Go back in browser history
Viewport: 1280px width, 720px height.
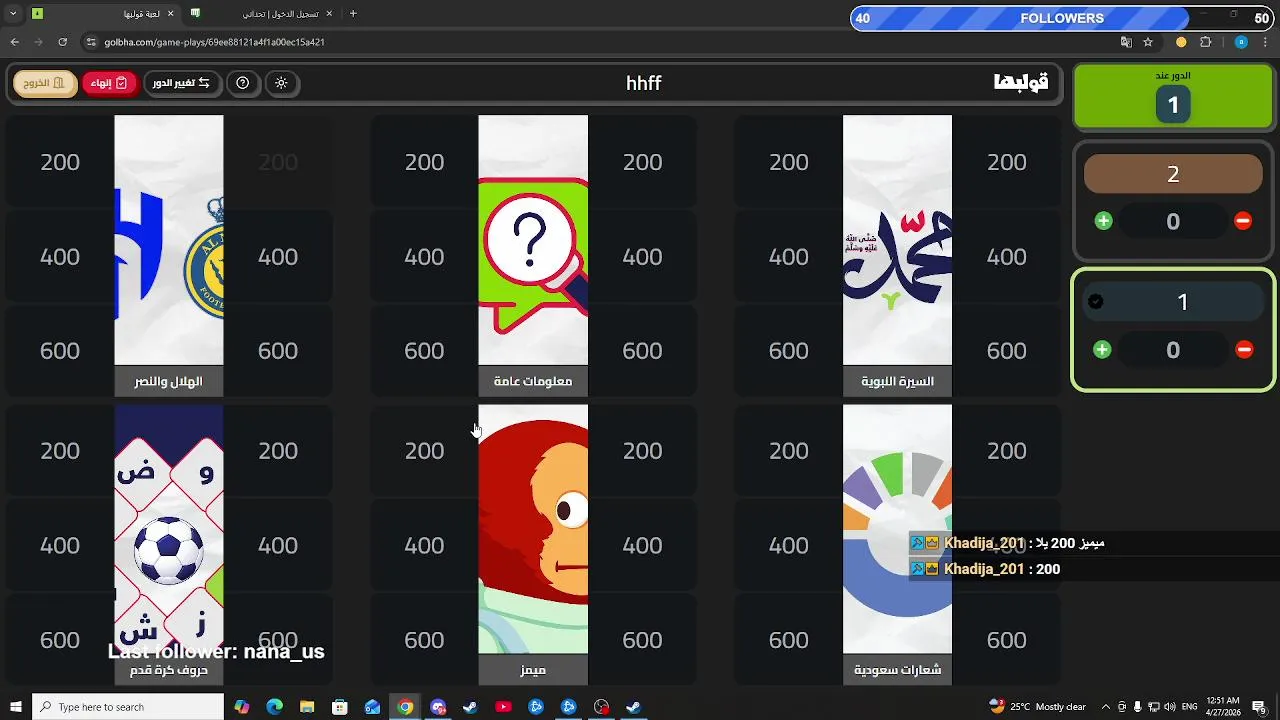14,42
